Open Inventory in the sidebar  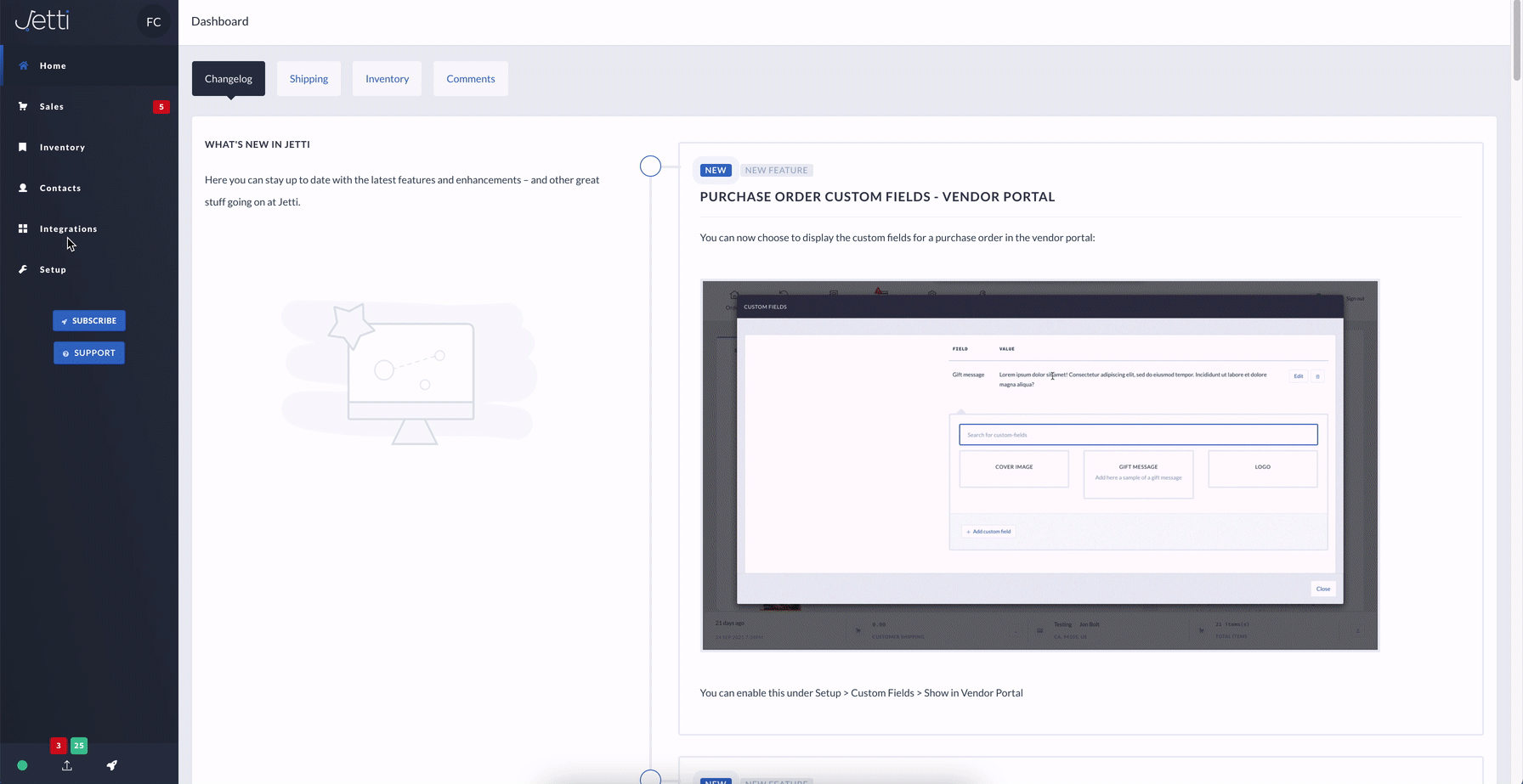(89, 147)
